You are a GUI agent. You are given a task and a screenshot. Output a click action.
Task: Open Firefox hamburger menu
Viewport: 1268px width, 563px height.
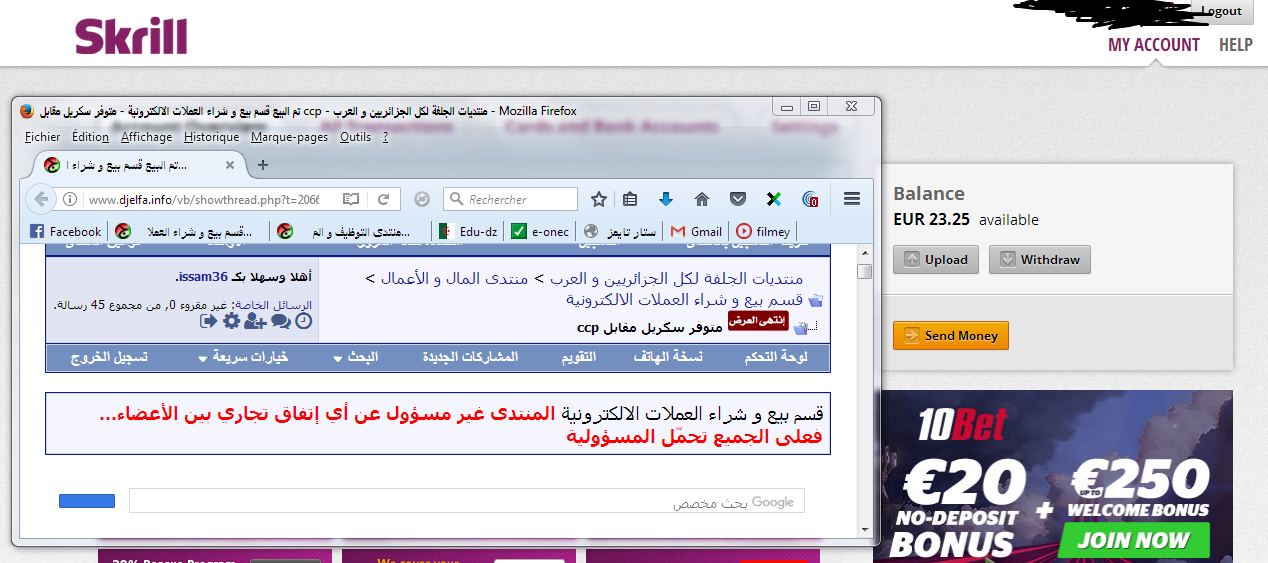pos(852,199)
